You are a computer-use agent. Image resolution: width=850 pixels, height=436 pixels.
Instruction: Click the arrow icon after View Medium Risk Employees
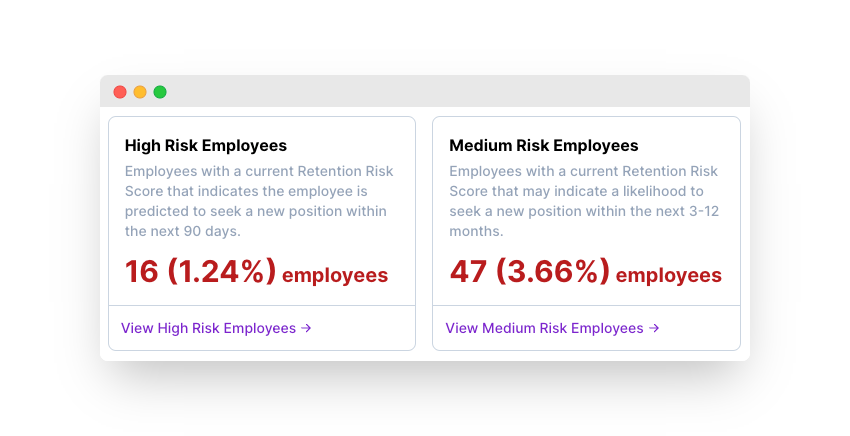pos(654,328)
